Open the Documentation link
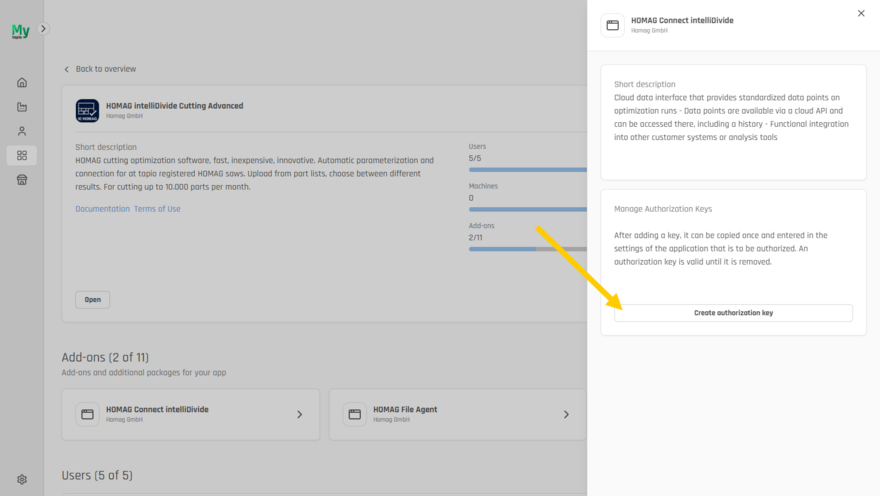This screenshot has width=880, height=496. click(102, 209)
